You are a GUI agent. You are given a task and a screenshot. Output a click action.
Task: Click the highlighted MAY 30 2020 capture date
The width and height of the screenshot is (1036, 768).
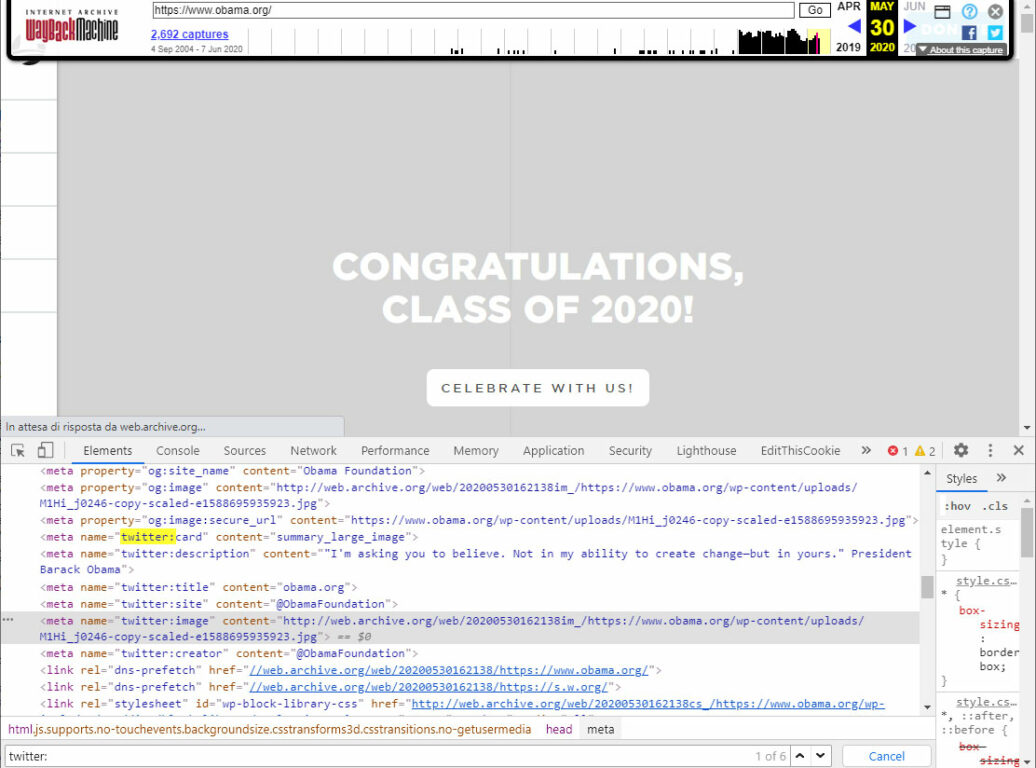[882, 27]
